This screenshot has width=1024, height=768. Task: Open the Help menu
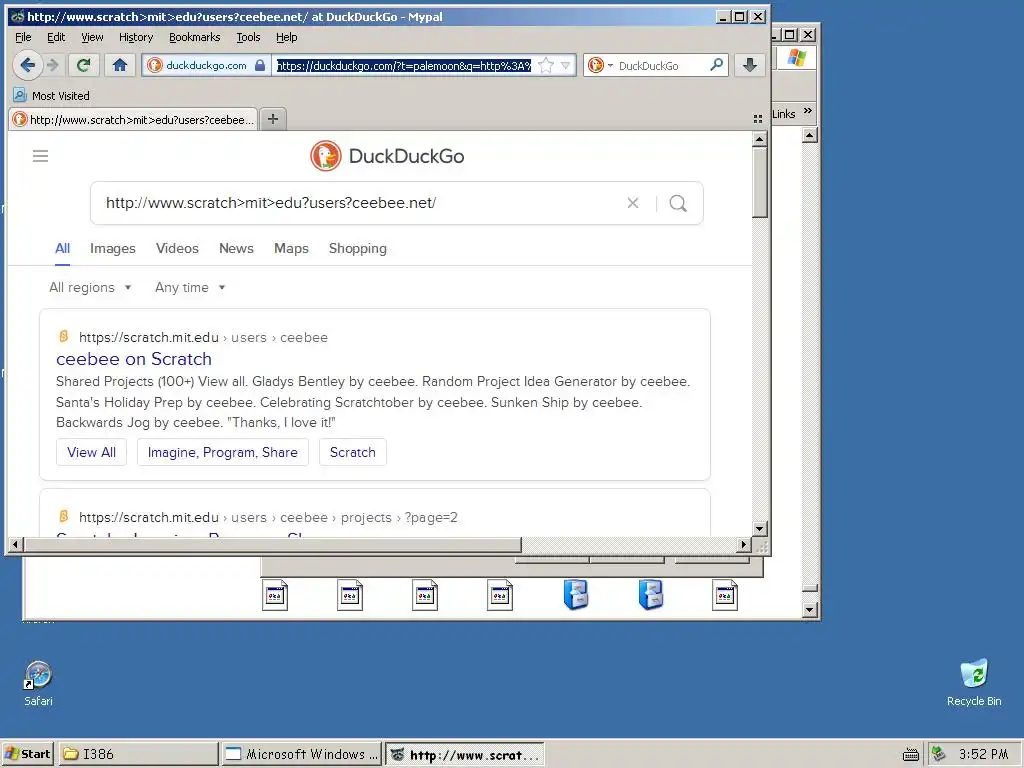point(287,37)
